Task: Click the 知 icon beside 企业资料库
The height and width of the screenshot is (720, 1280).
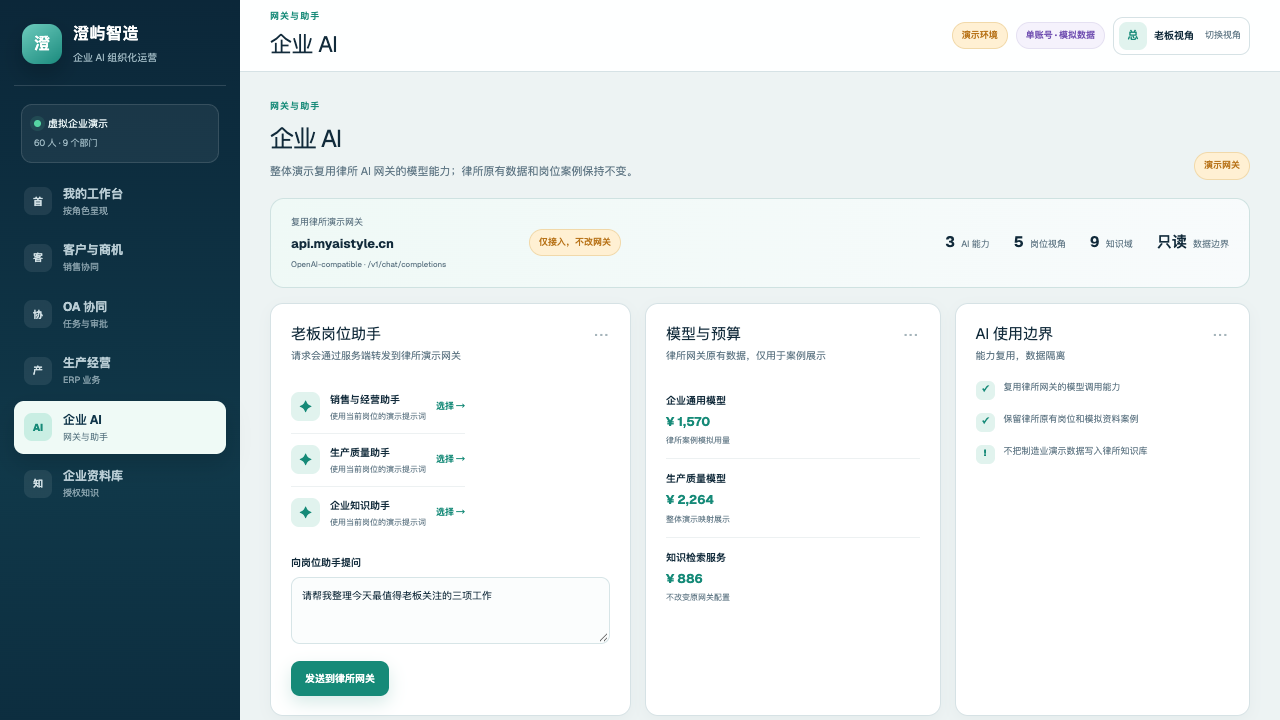Action: tap(38, 484)
